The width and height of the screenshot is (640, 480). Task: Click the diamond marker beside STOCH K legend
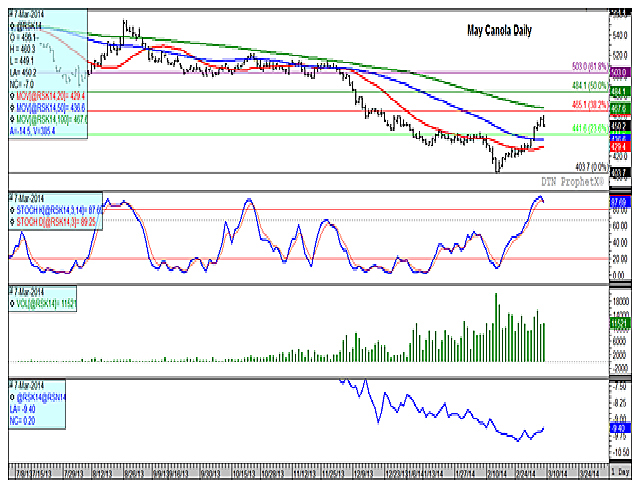point(12,211)
